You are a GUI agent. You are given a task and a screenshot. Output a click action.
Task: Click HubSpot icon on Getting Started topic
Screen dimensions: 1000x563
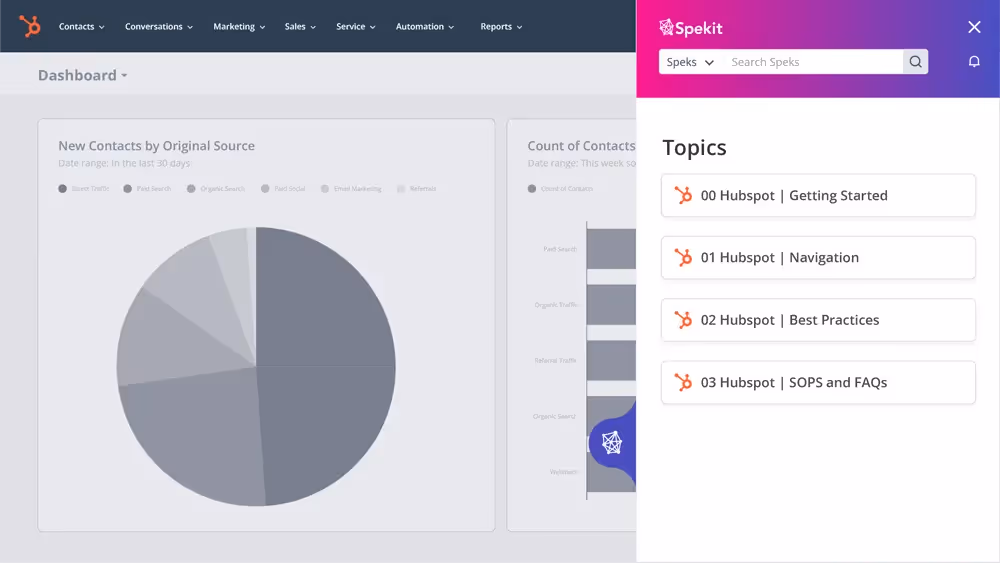click(683, 195)
